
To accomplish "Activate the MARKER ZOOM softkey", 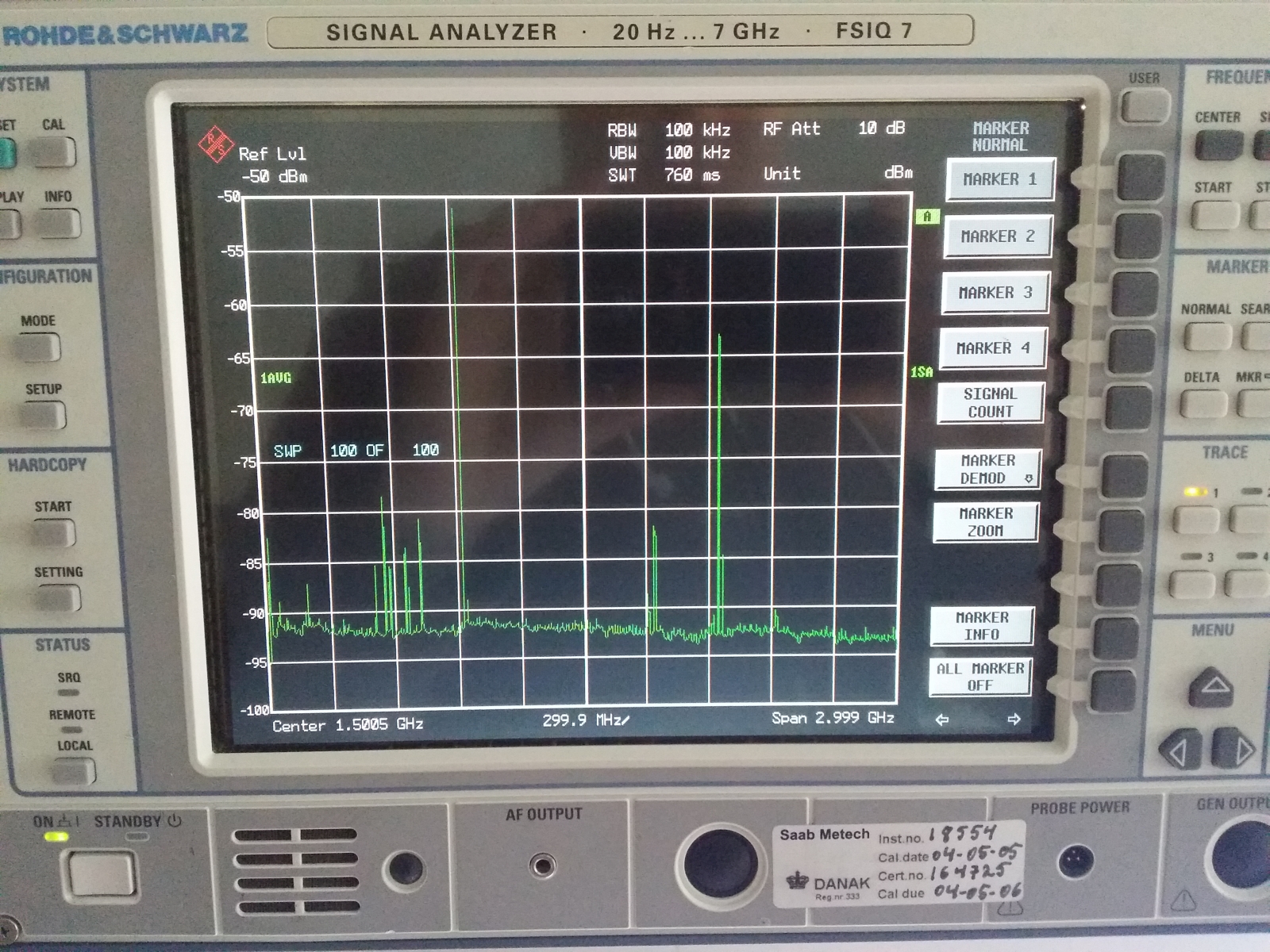I will pyautogui.click(x=985, y=522).
